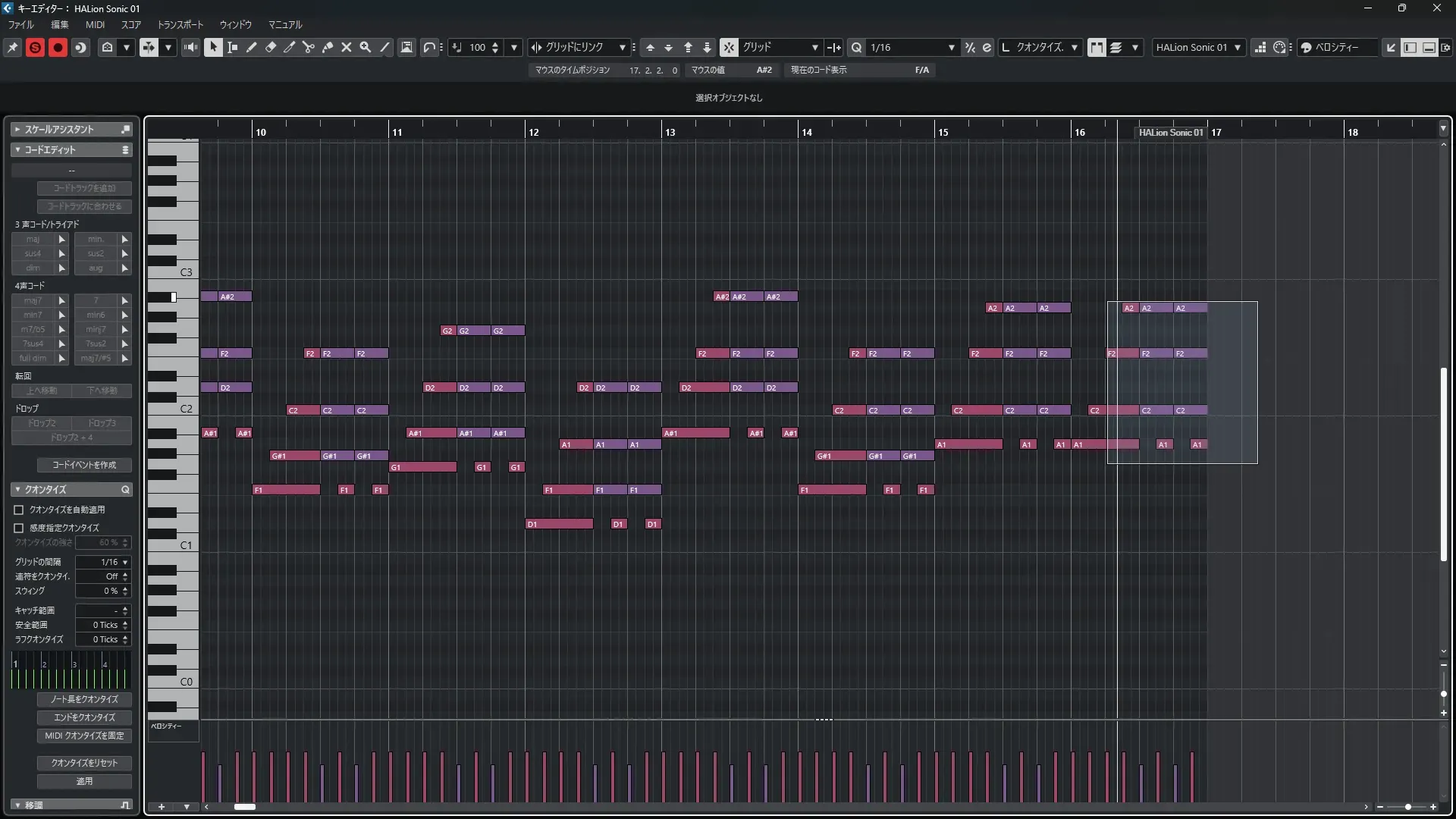Select the Zoom magnifier tool

pyautogui.click(x=366, y=47)
